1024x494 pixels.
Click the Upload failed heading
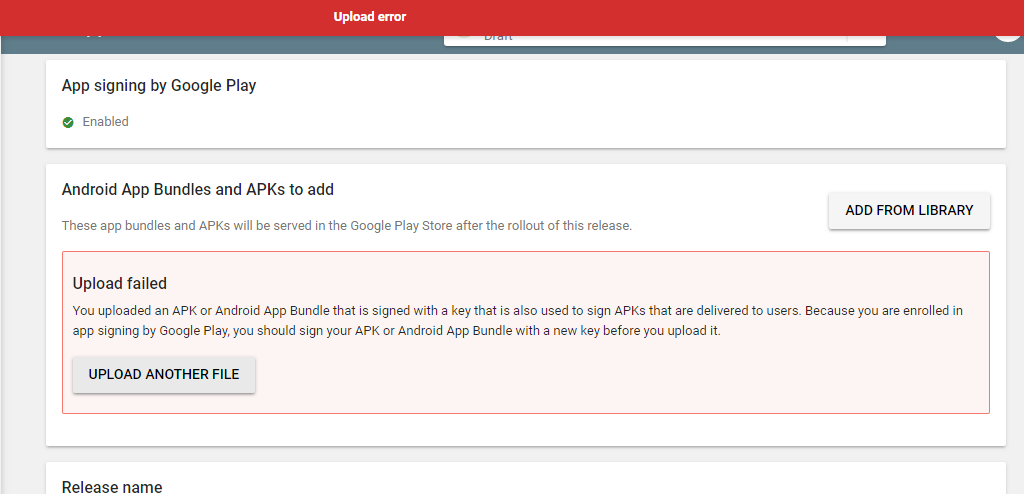tap(120, 283)
